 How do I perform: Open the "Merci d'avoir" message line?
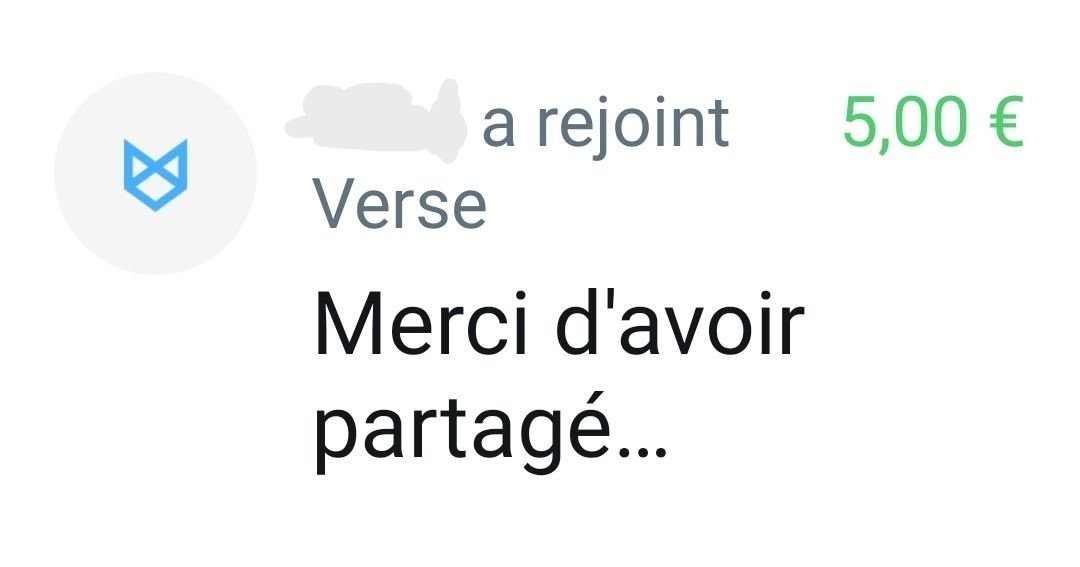pyautogui.click(x=559, y=323)
